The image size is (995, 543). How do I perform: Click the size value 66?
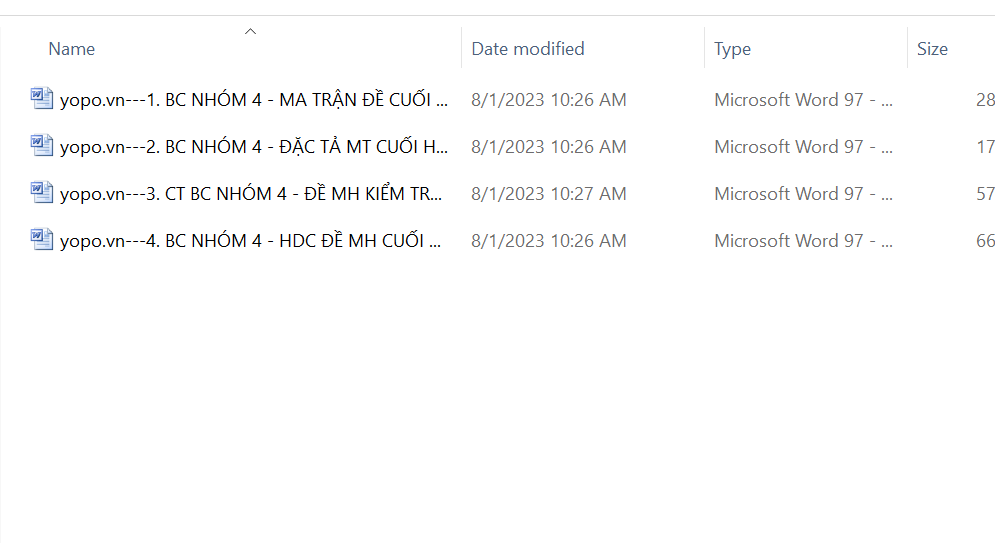[985, 241]
